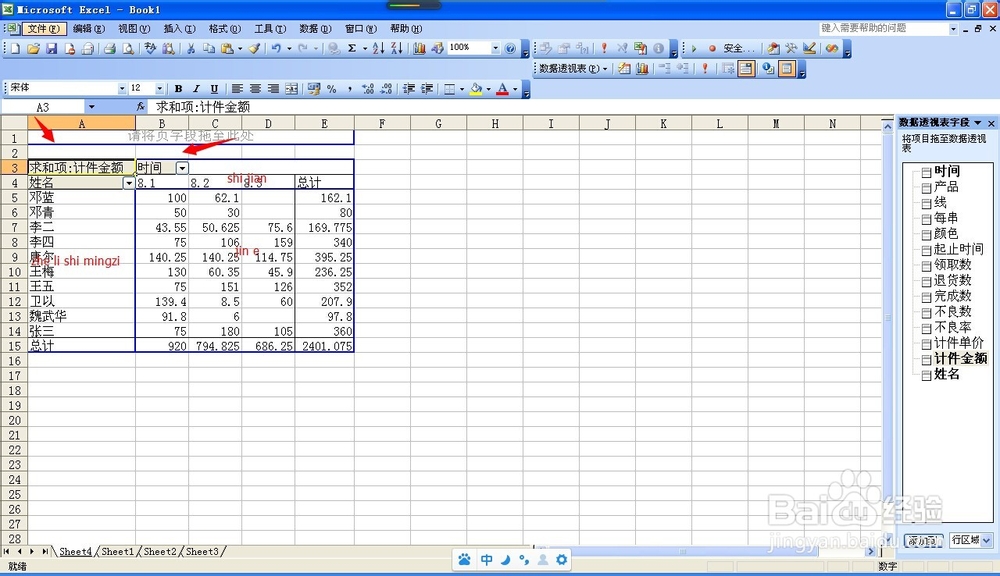This screenshot has height=576, width=1000.
Task: Open the Visual Basic Editor icon
Action: tap(773, 48)
